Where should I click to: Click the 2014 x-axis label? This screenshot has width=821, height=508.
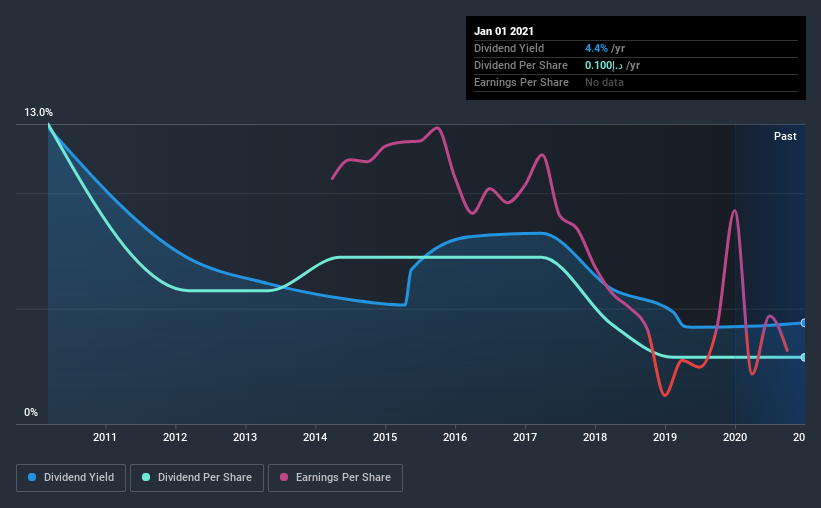(x=315, y=437)
